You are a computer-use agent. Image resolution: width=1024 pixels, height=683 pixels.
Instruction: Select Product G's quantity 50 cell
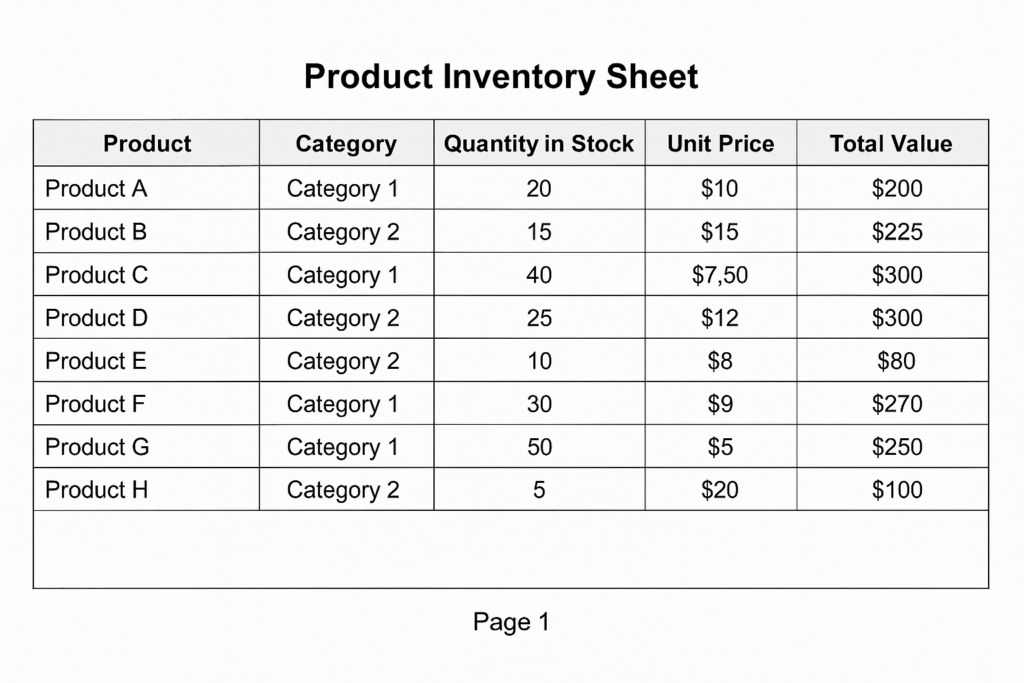pyautogui.click(x=539, y=447)
